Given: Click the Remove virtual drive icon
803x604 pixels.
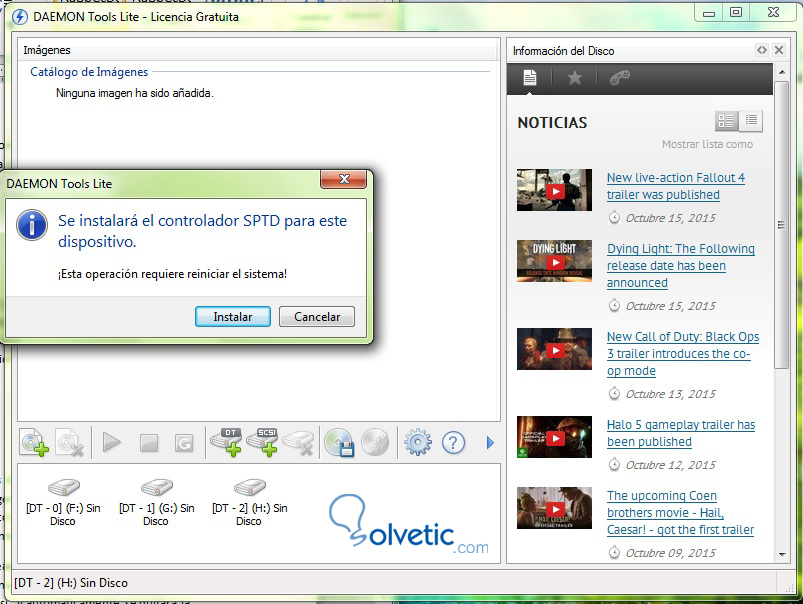Looking at the screenshot, I should [299, 442].
